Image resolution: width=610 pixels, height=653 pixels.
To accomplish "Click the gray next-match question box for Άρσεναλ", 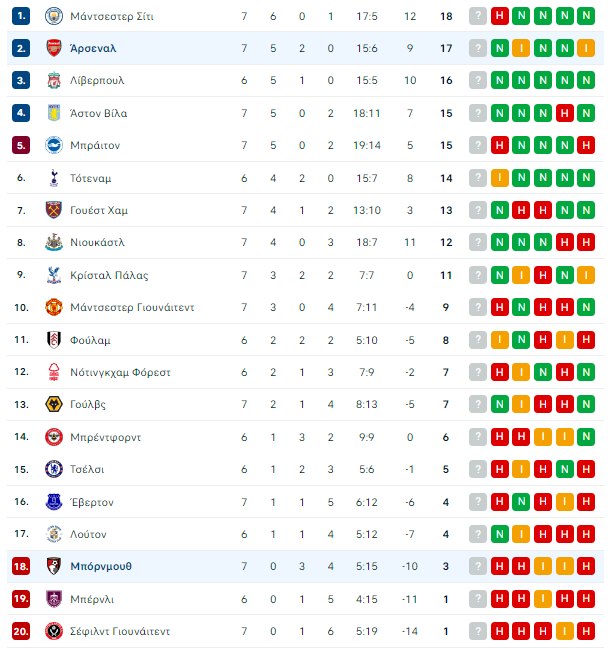I will click(478, 48).
